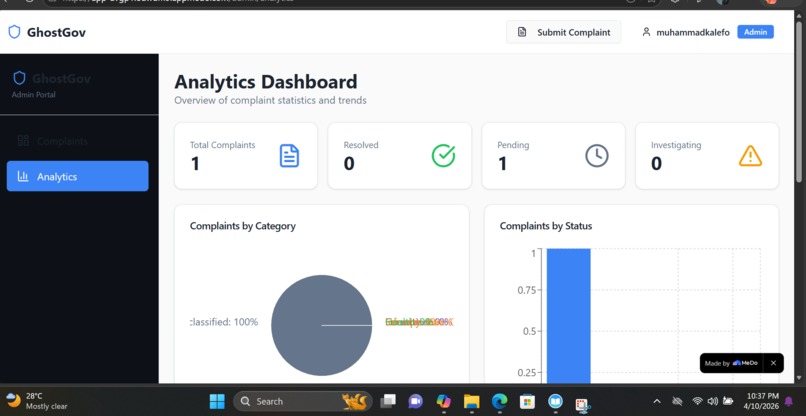Viewport: 806px width, 416px height.
Task: Open Microsoft Edge from the taskbar
Action: coord(499,401)
